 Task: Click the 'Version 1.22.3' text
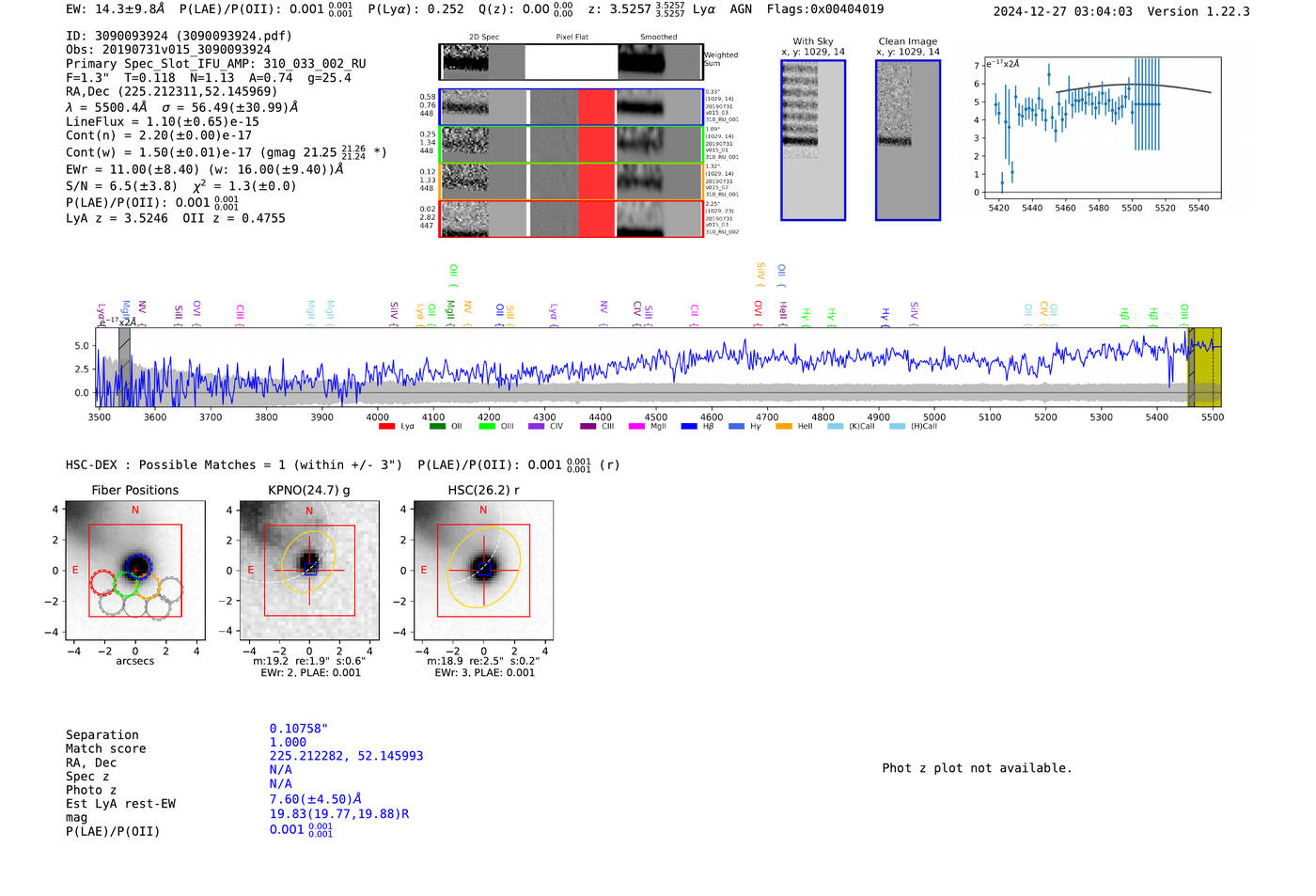pos(1198,11)
